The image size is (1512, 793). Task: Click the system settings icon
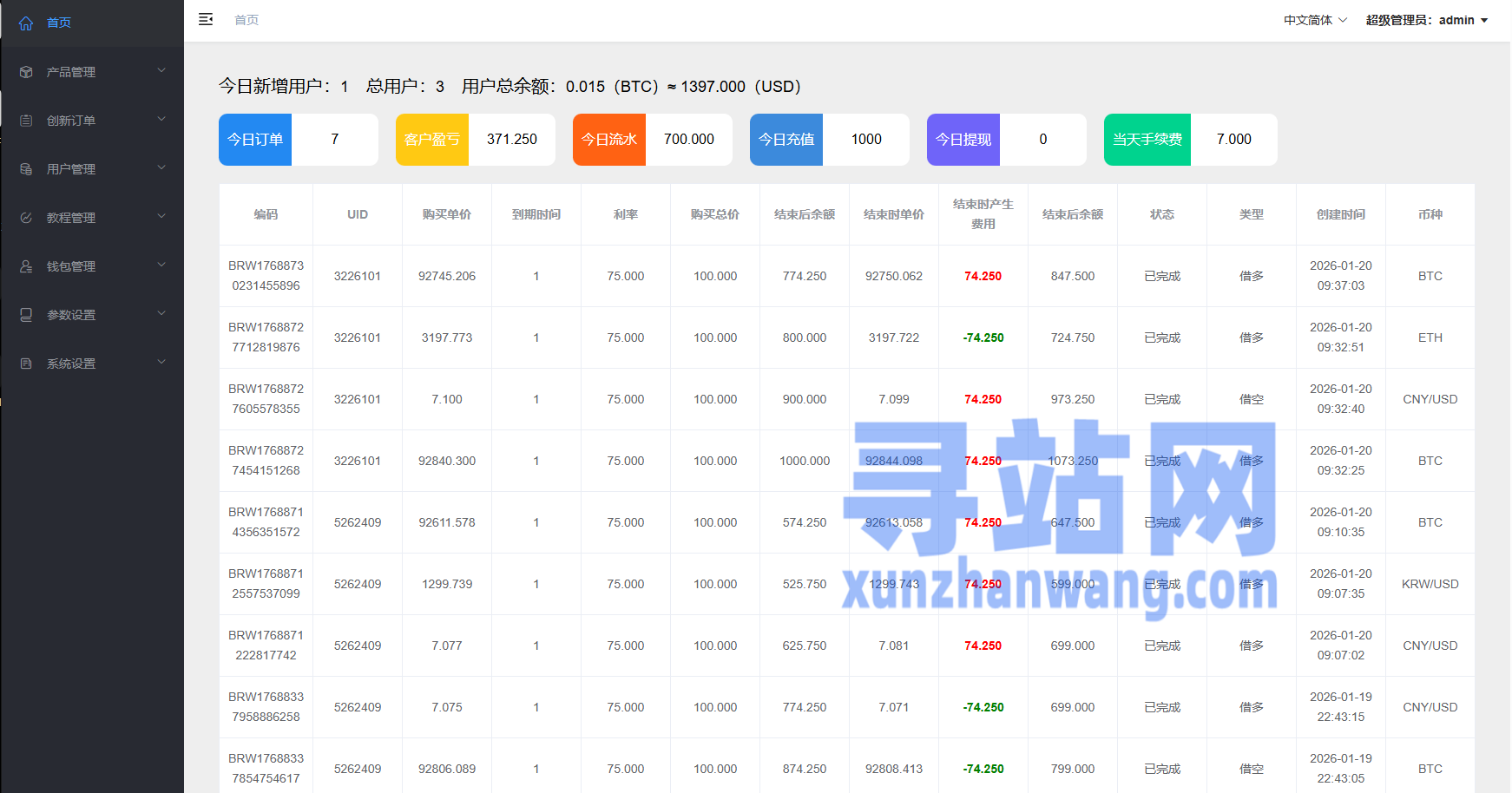[26, 364]
